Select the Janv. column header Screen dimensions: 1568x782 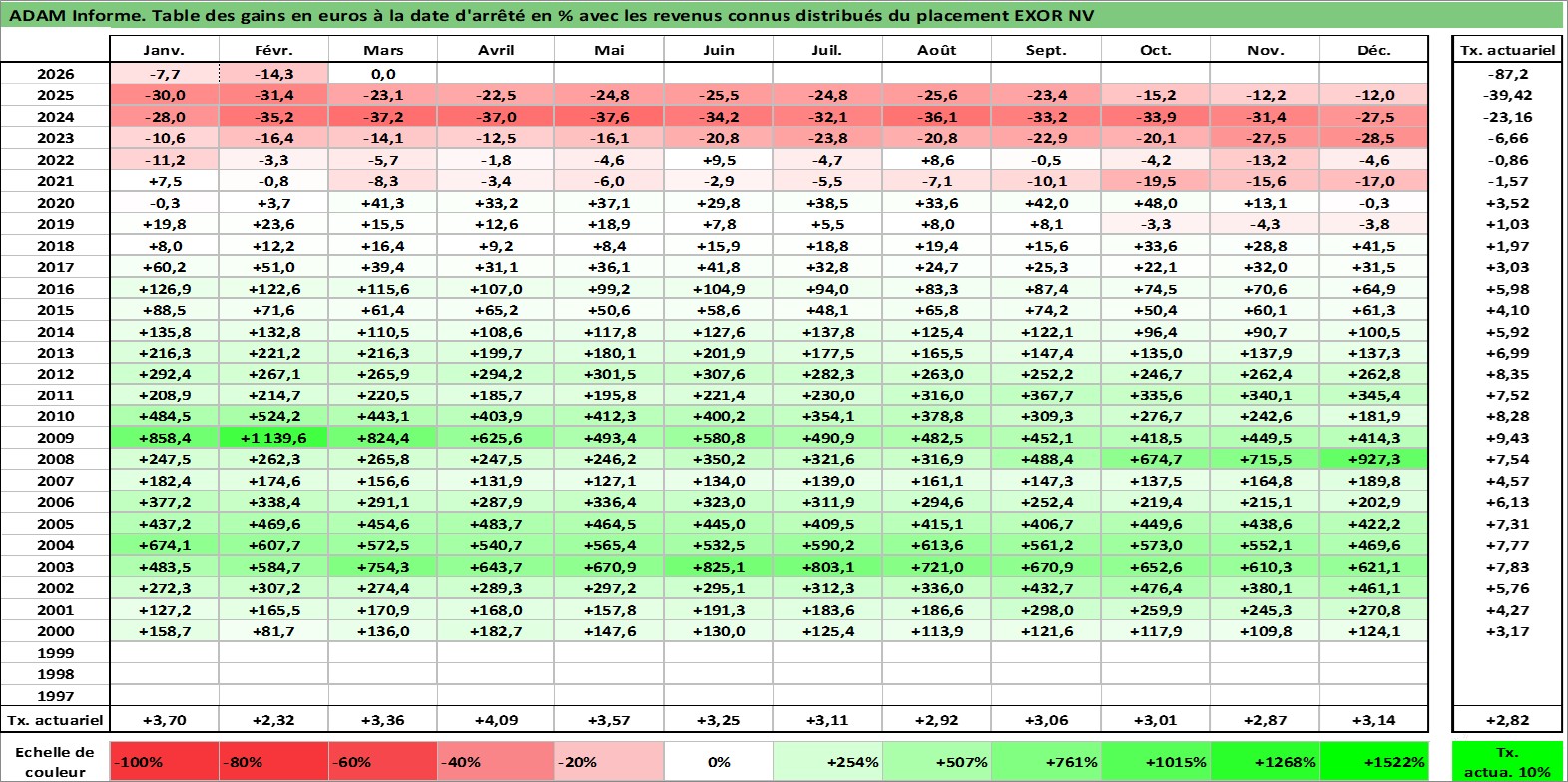click(164, 50)
